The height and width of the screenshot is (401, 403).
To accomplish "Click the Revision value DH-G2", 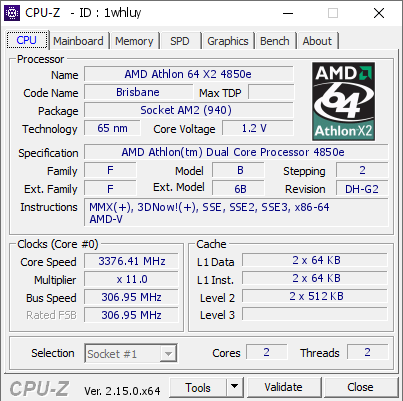I will click(x=362, y=188).
